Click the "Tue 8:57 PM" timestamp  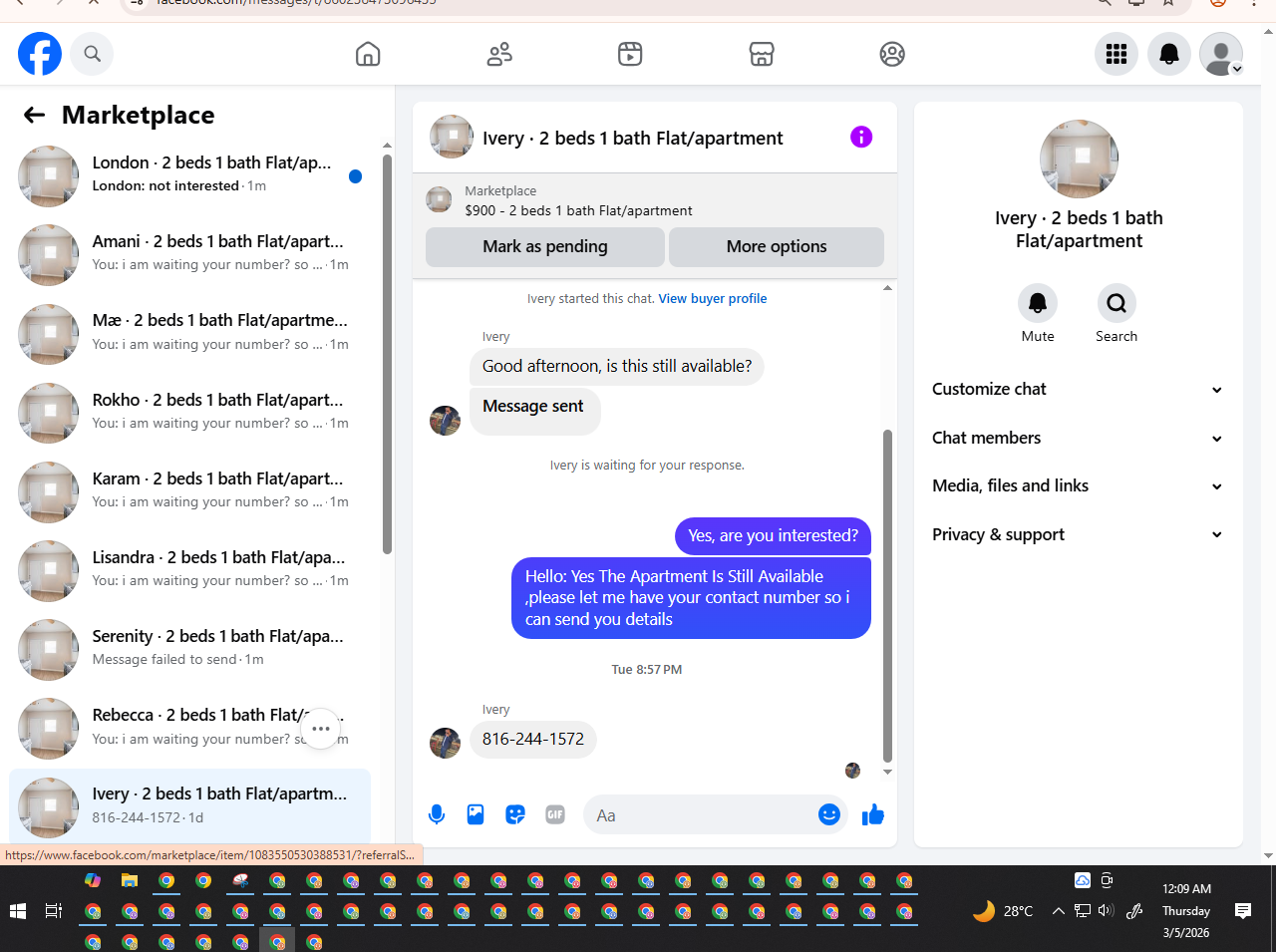pos(647,669)
